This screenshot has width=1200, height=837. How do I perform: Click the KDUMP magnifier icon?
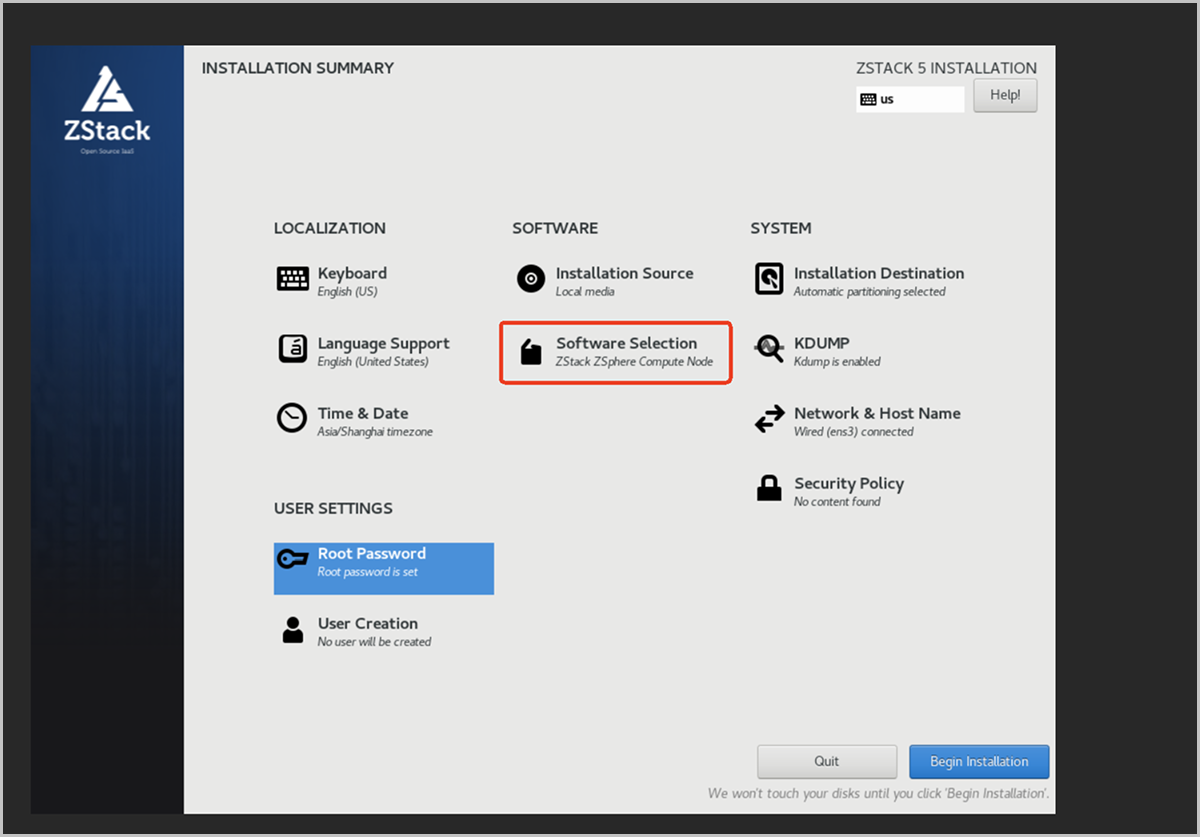[769, 349]
